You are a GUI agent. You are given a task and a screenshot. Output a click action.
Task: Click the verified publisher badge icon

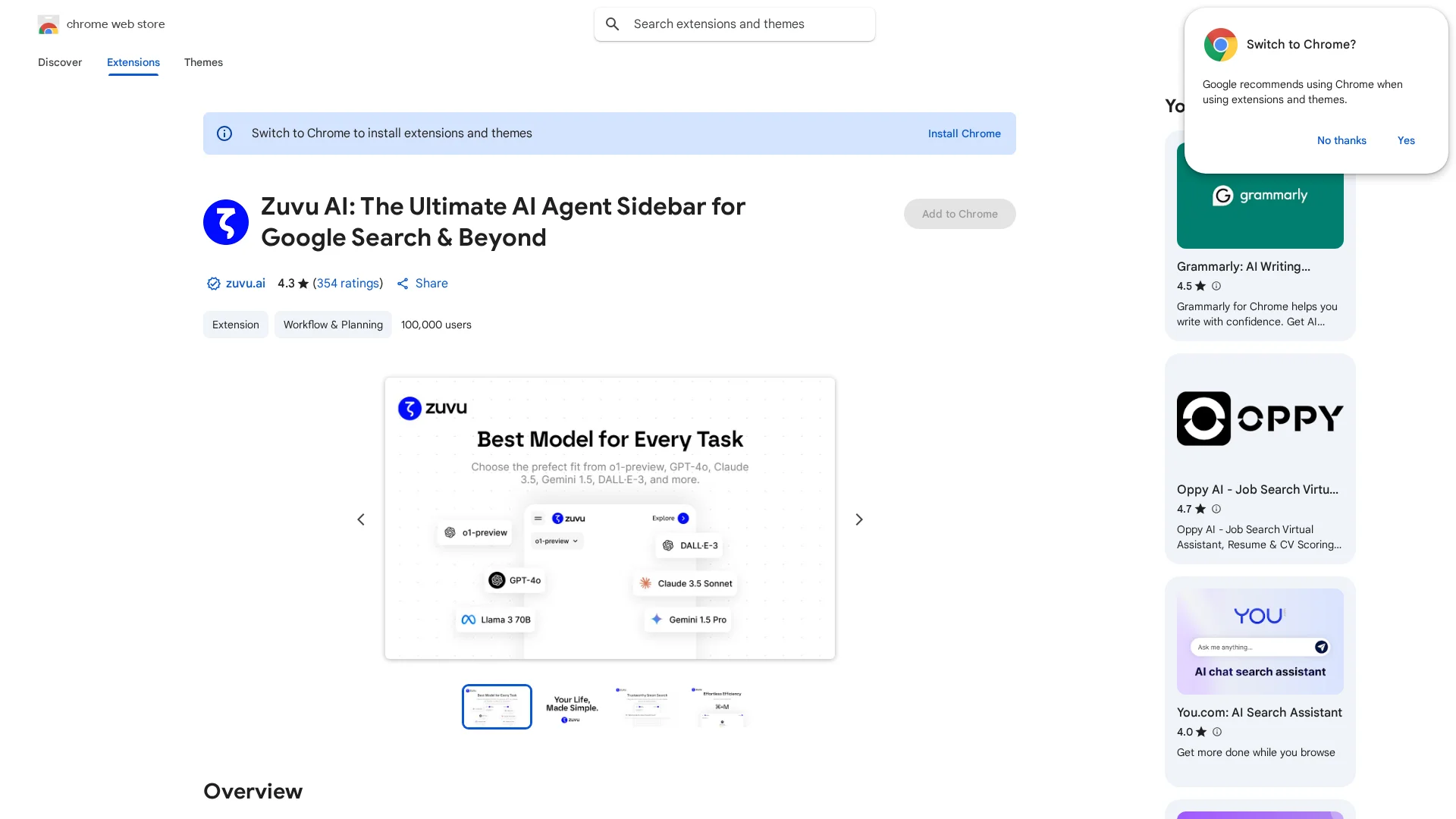[x=213, y=284]
